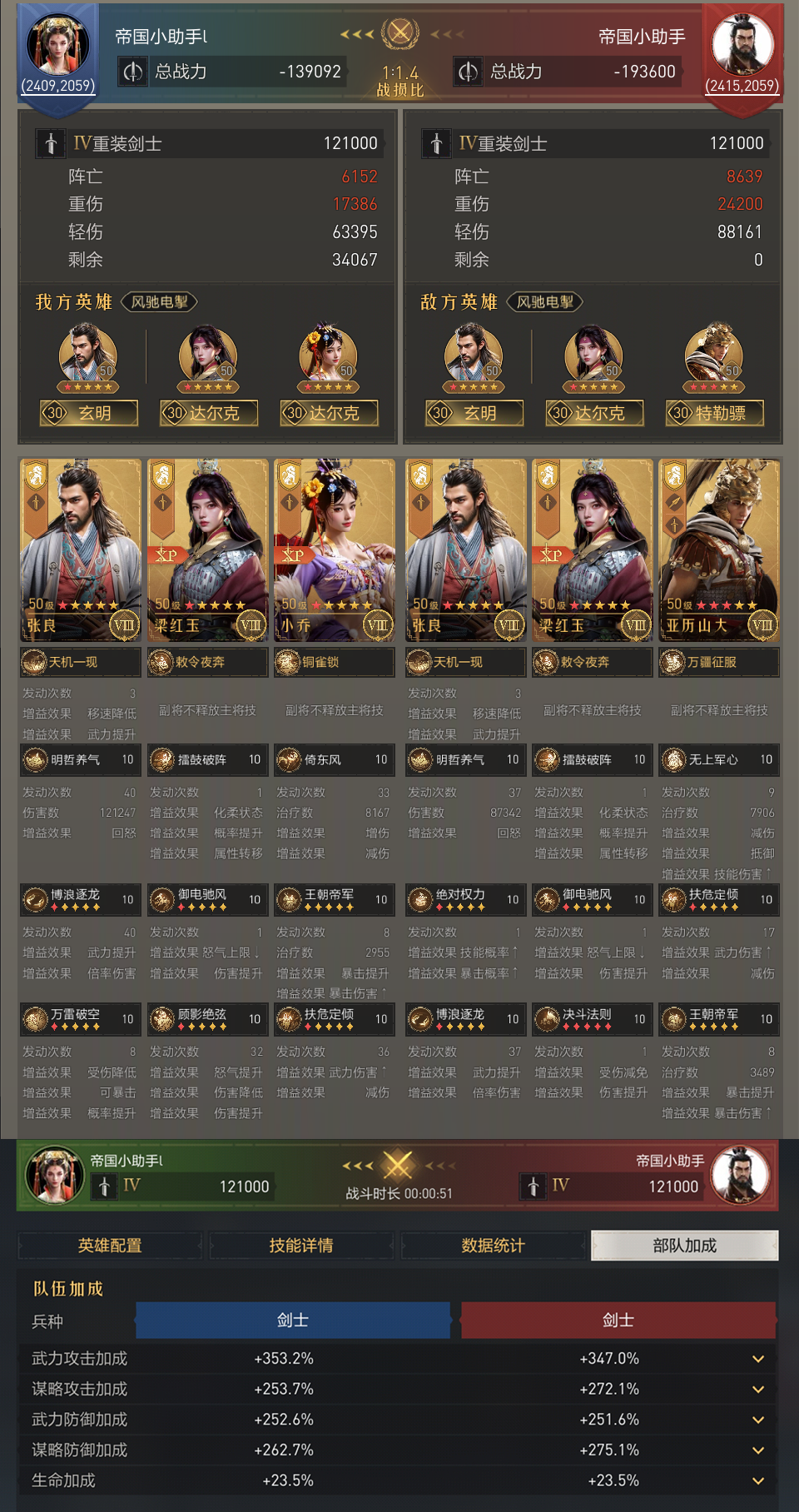Expand the 武力攻击加成 row chevron
The image size is (799, 1512).
click(758, 1358)
